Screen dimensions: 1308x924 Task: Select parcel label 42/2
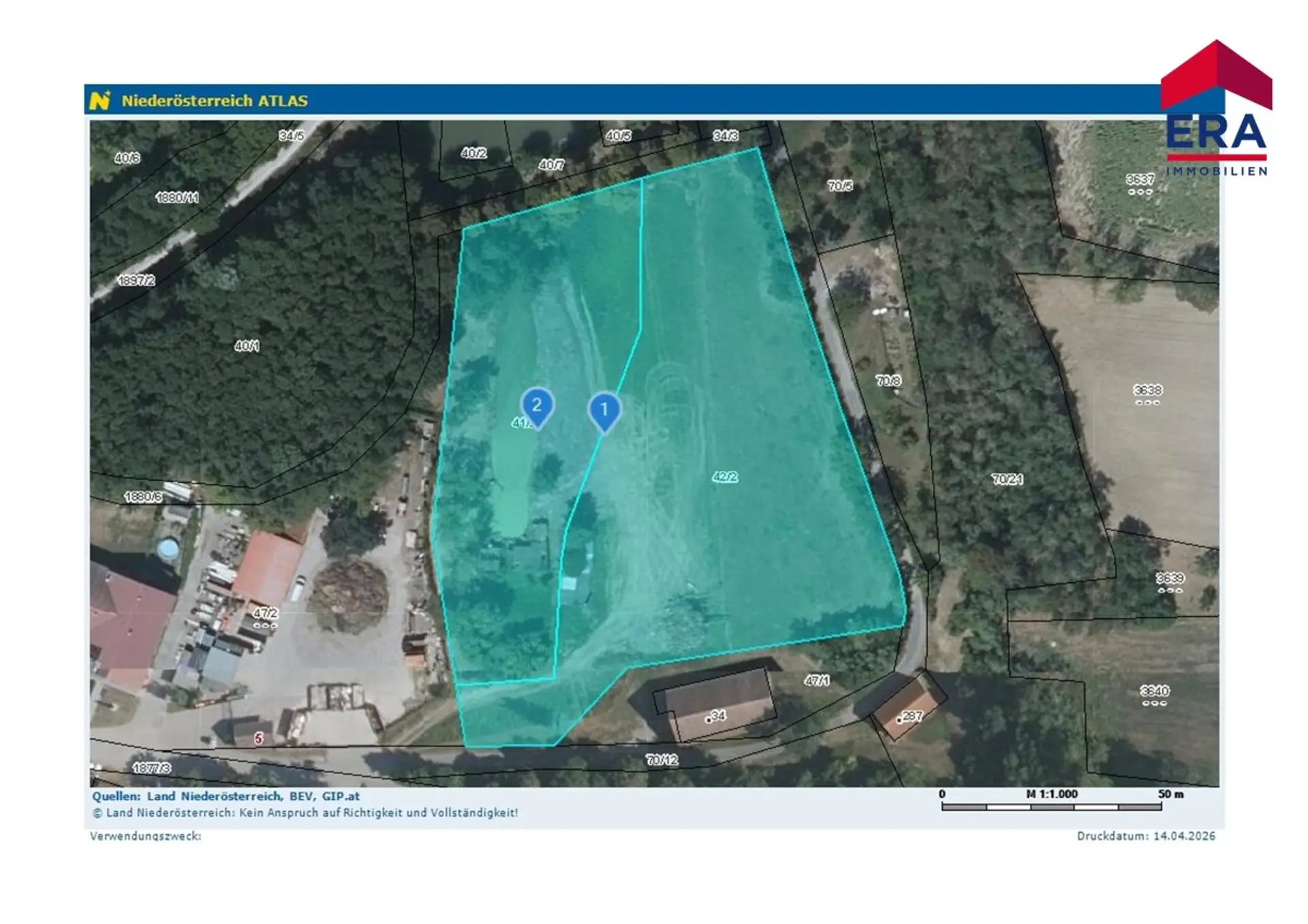point(724,477)
